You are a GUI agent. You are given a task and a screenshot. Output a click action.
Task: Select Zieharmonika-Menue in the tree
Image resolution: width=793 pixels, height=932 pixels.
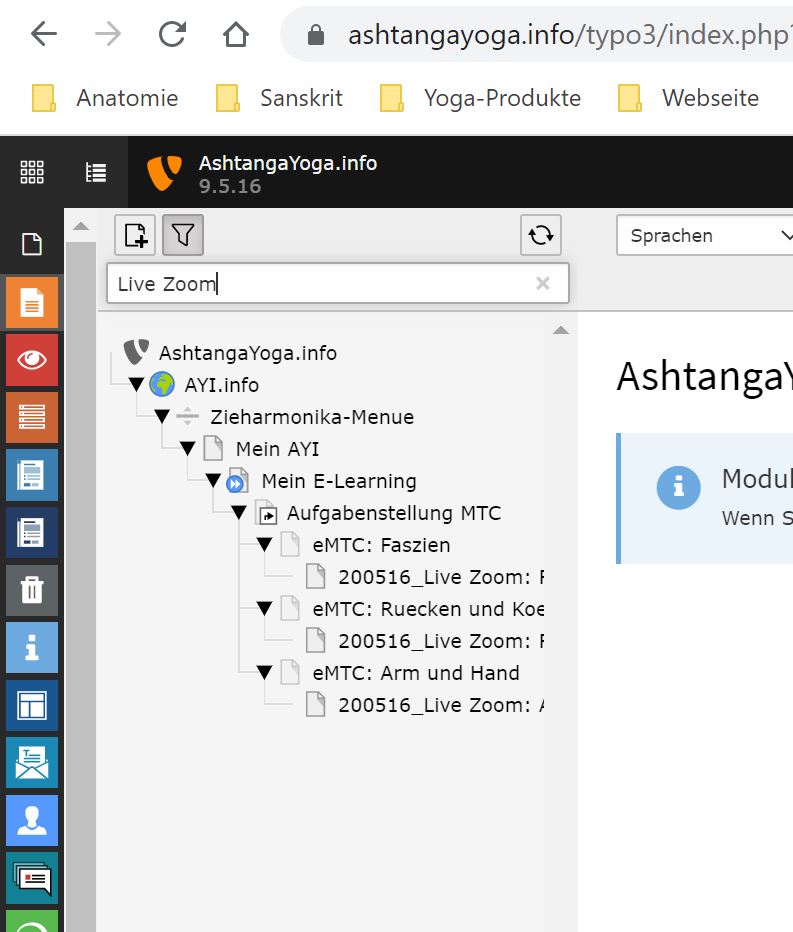tap(312, 417)
